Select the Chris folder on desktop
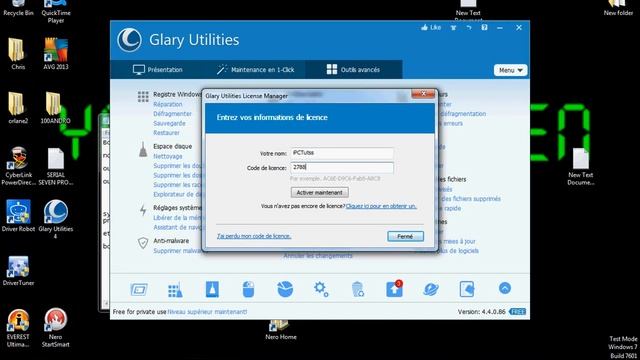 click(18, 54)
